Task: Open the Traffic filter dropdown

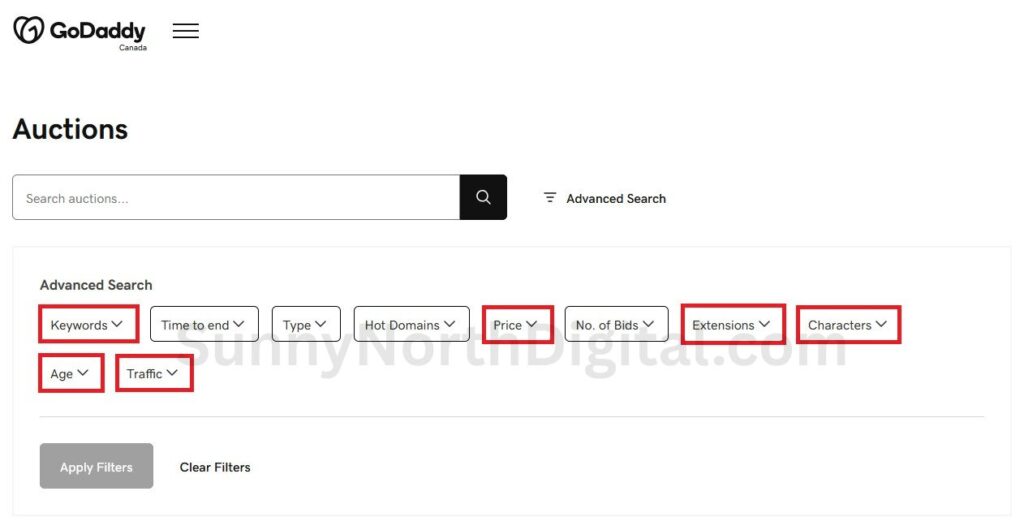Action: (x=153, y=373)
